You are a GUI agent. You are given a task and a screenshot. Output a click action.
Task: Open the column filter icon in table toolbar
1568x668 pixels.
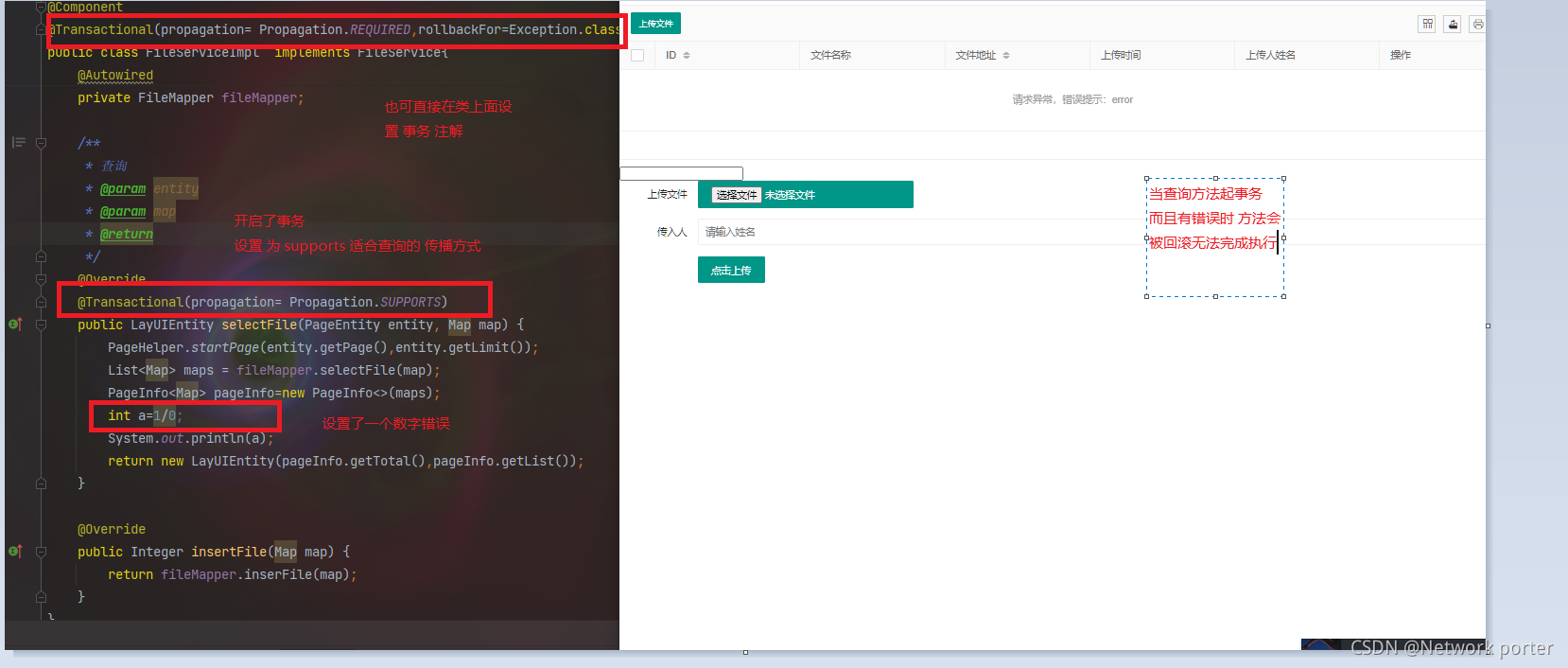coord(1427,24)
